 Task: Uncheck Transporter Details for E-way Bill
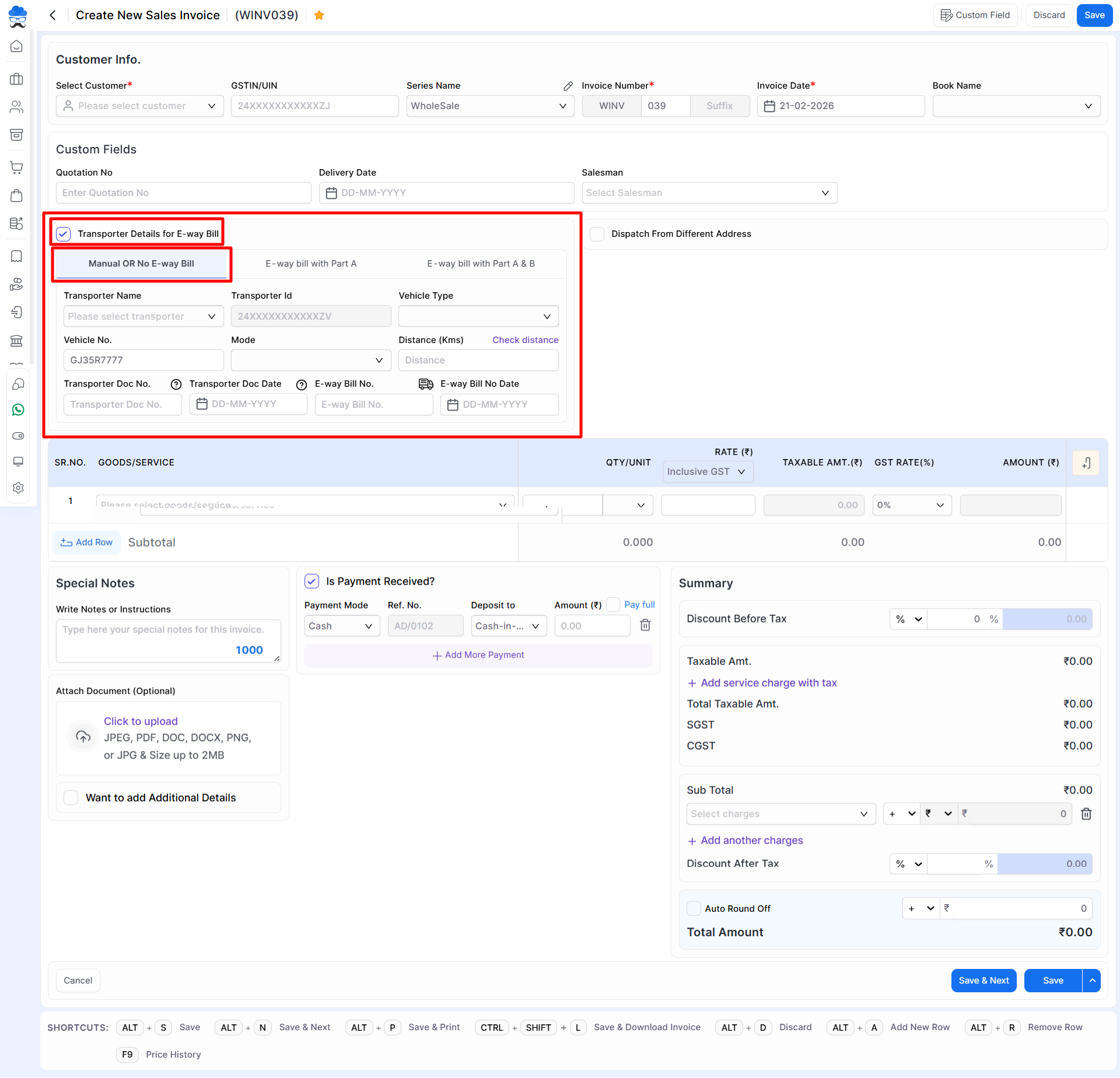coord(64,234)
